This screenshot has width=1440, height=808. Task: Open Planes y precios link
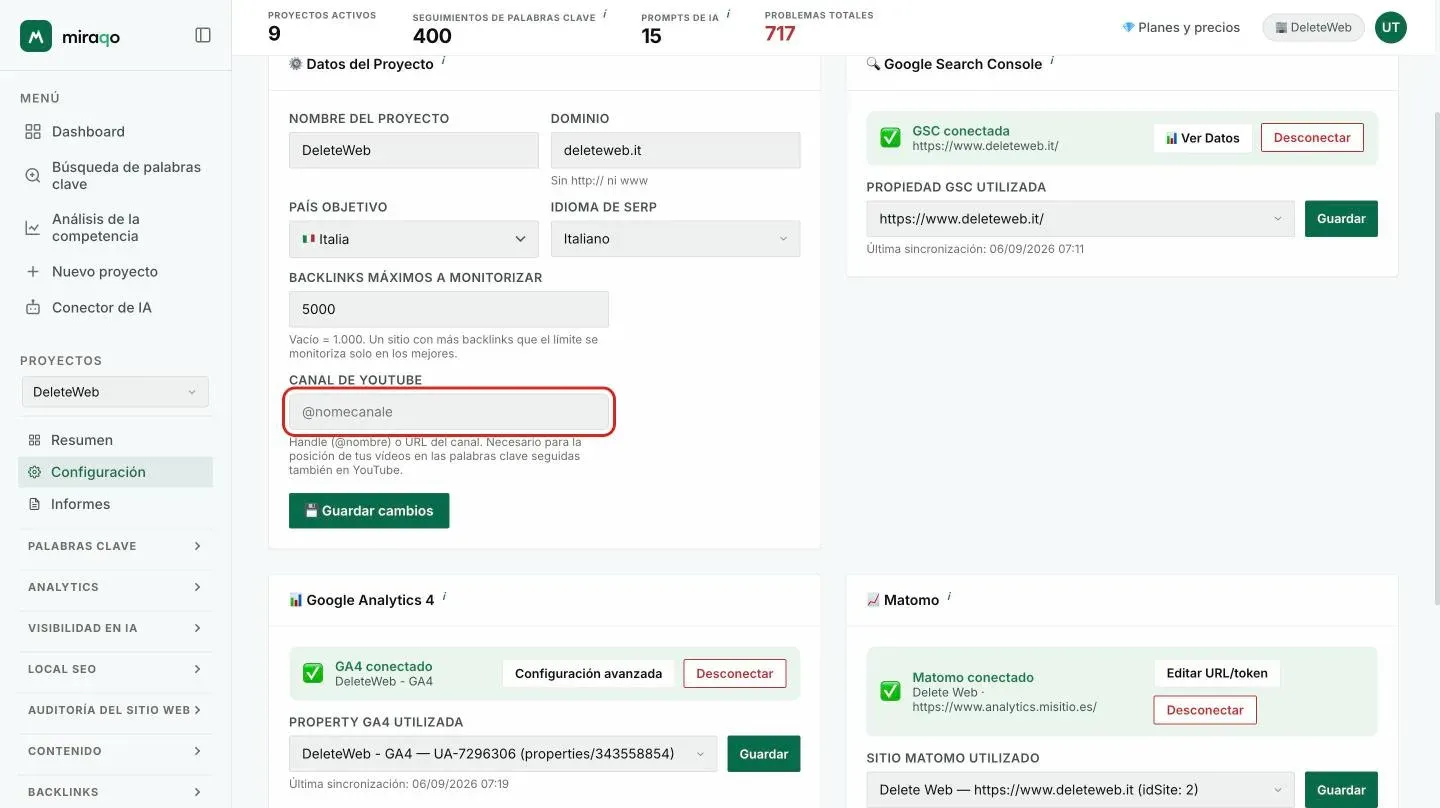click(x=1181, y=27)
